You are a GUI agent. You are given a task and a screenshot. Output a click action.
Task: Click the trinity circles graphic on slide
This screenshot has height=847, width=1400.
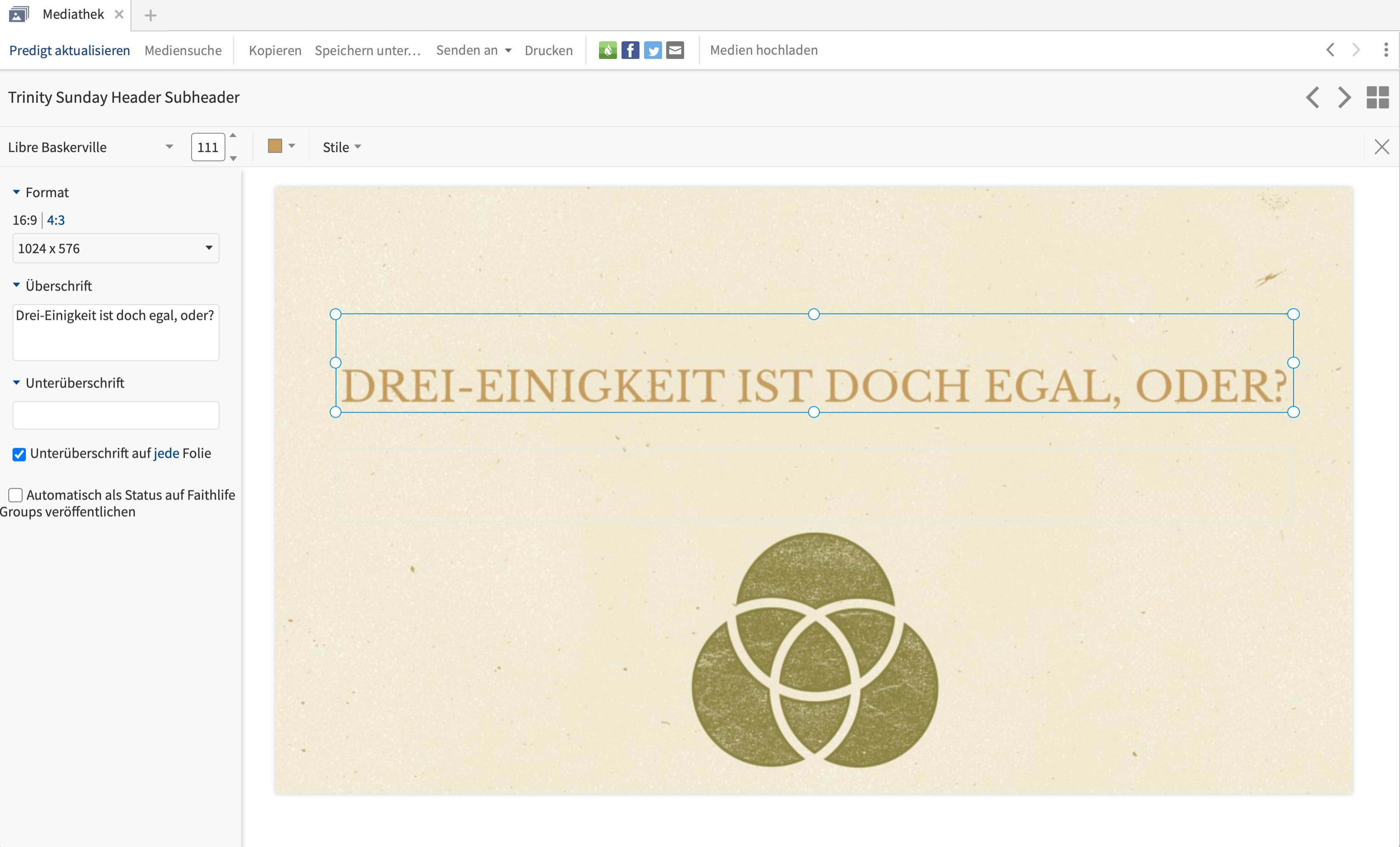[815, 650]
